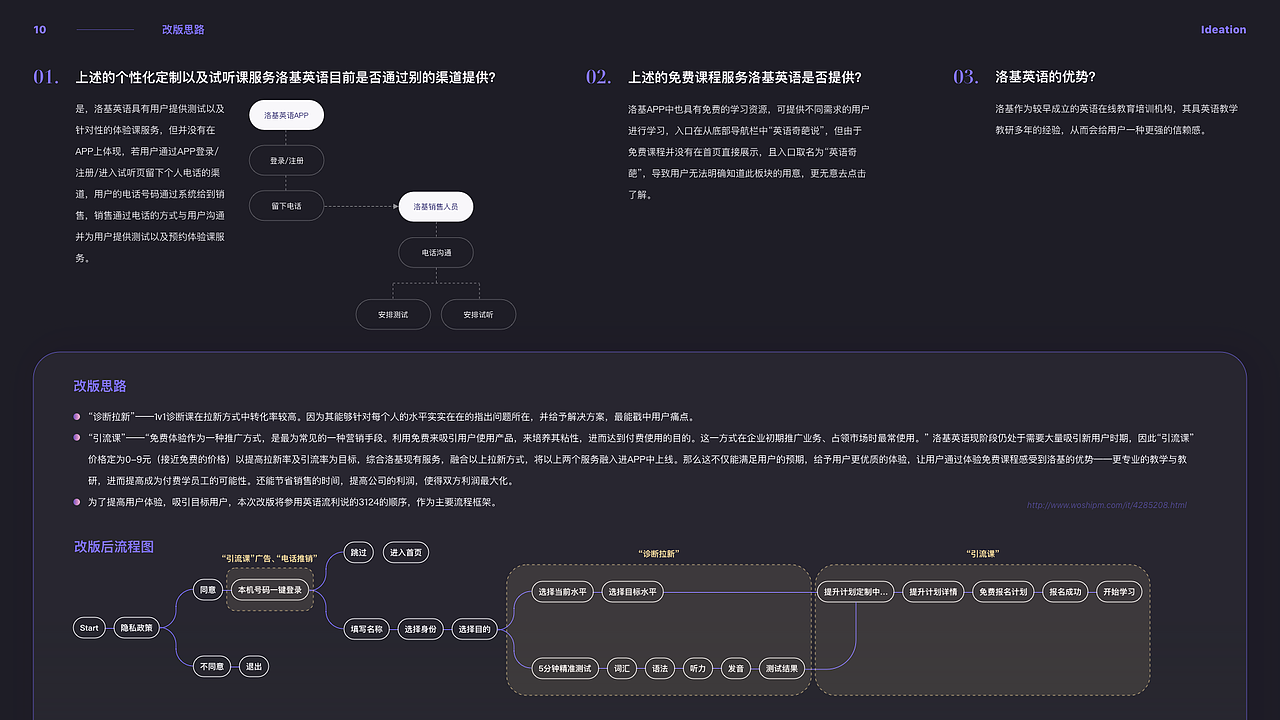Click the “诊断拉新” label above the flowchart group
This screenshot has width=1280, height=720.
658,553
